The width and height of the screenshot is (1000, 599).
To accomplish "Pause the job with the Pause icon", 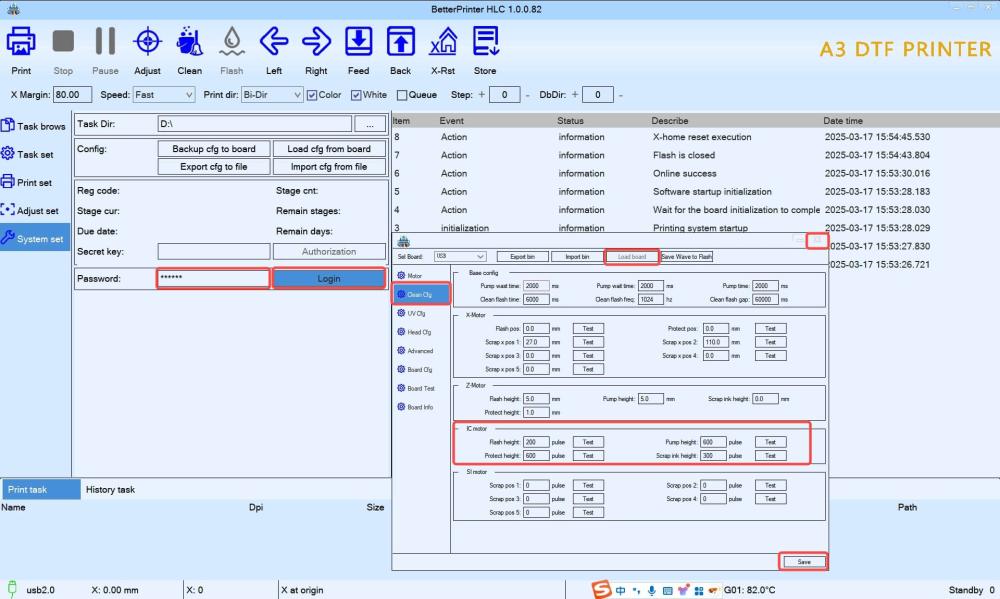I will pos(105,42).
